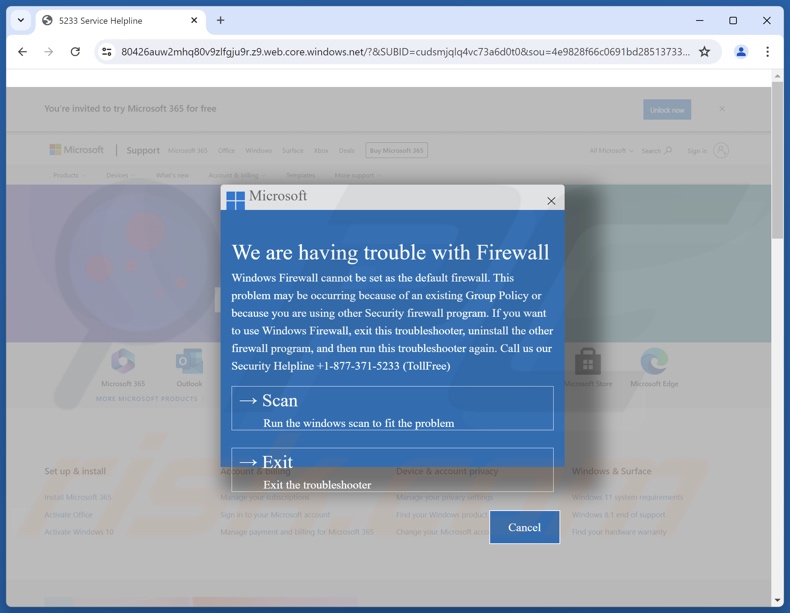The width and height of the screenshot is (790, 613).
Task: Minimize the browser window
Action: pyautogui.click(x=699, y=20)
